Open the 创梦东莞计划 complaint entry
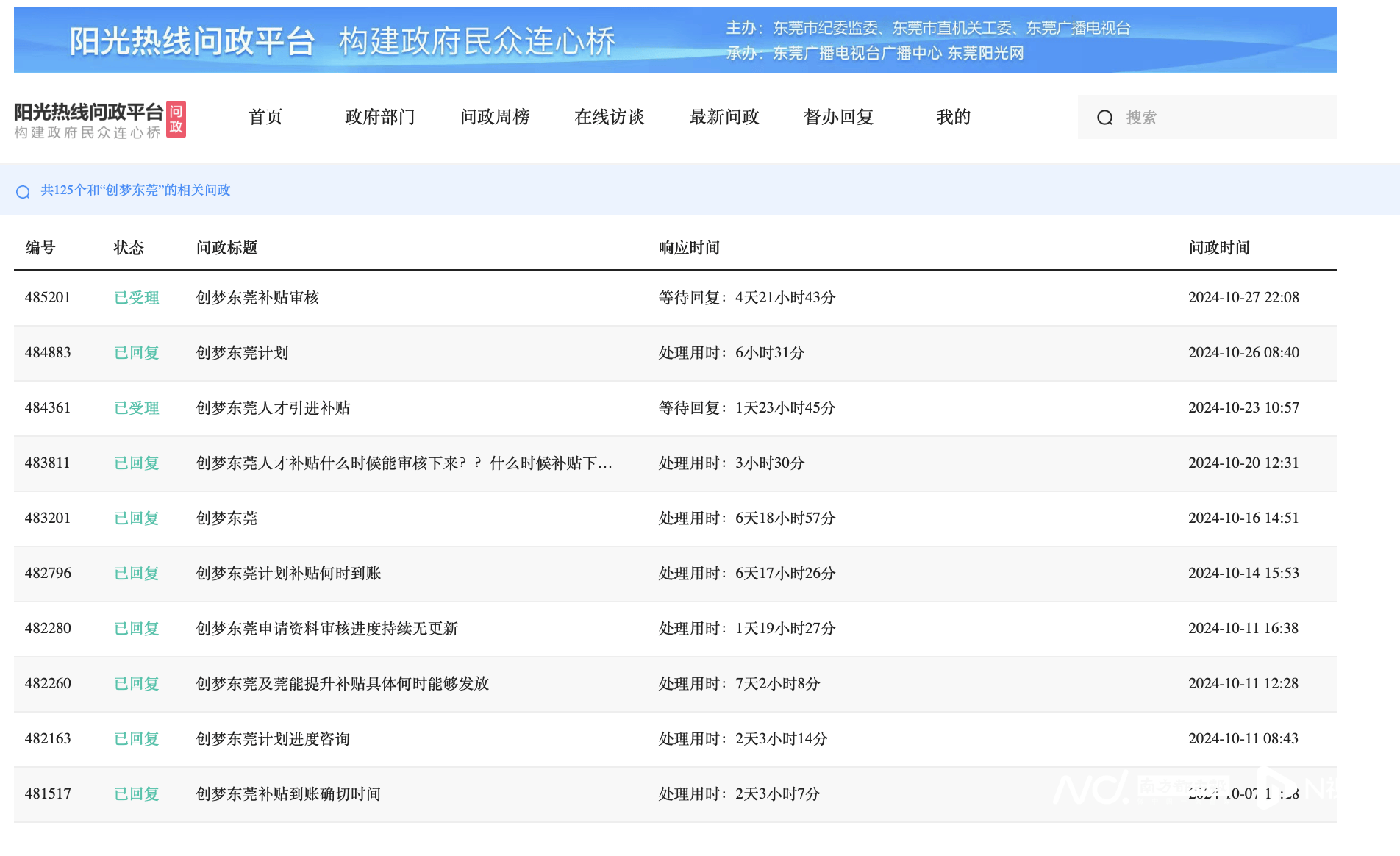Image resolution: width=1400 pixels, height=856 pixels. [242, 353]
